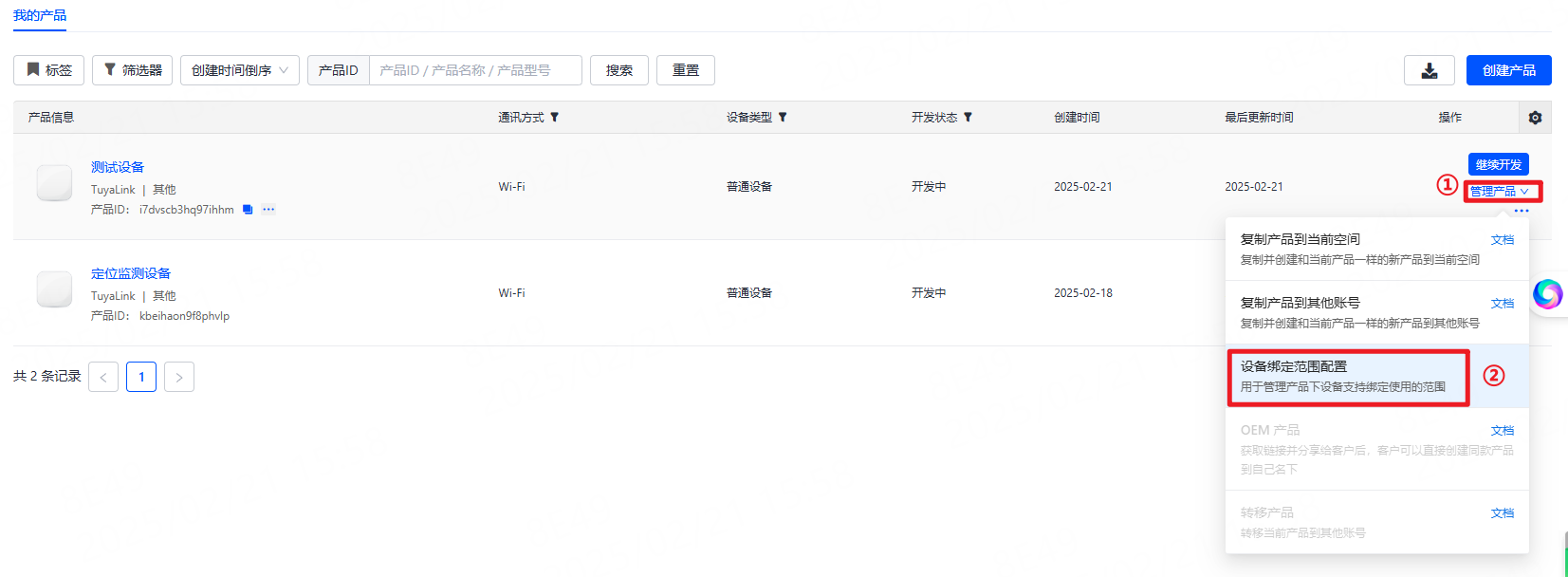Click the 创建时间 column header
This screenshot has width=1568, height=577.
pos(1077,118)
